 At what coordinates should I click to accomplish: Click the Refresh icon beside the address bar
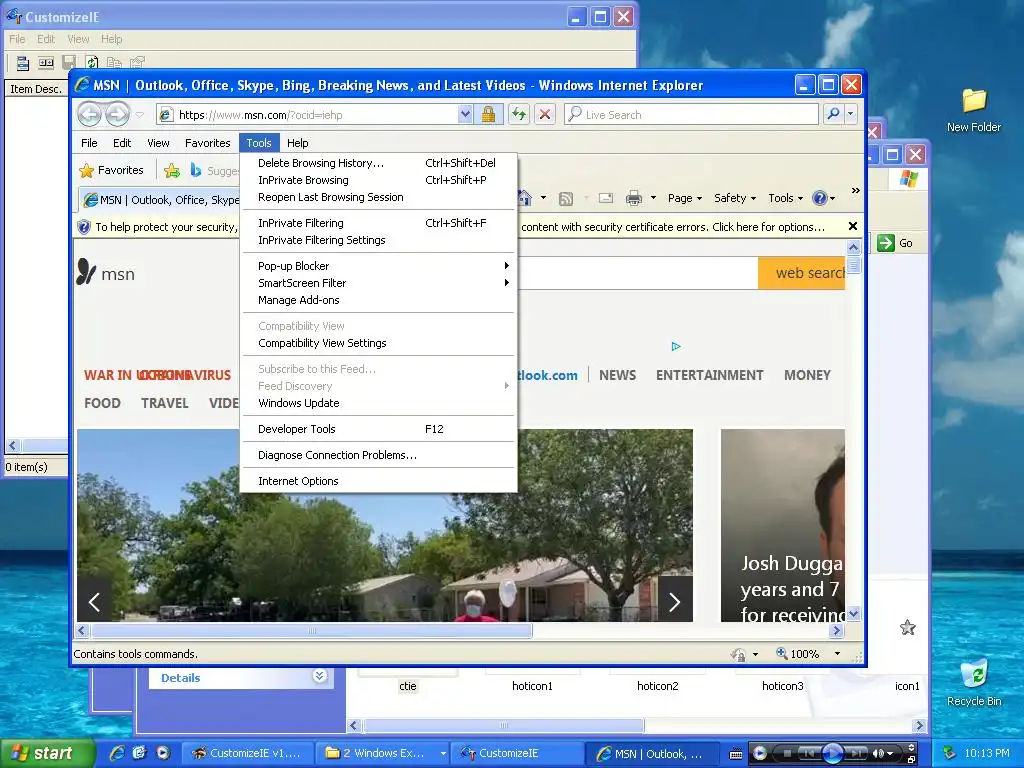pyautogui.click(x=519, y=114)
